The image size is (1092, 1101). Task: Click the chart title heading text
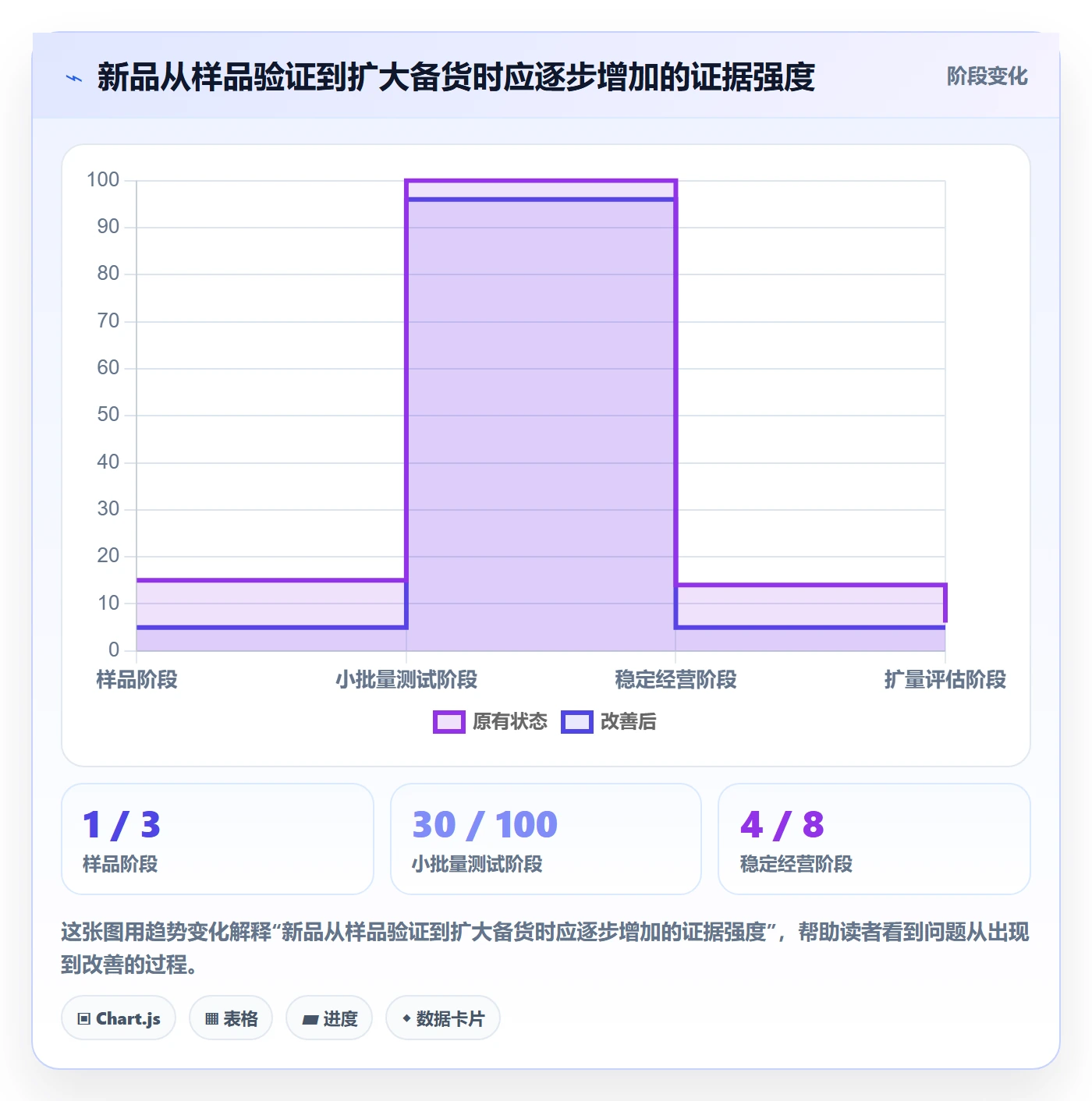[x=456, y=78]
